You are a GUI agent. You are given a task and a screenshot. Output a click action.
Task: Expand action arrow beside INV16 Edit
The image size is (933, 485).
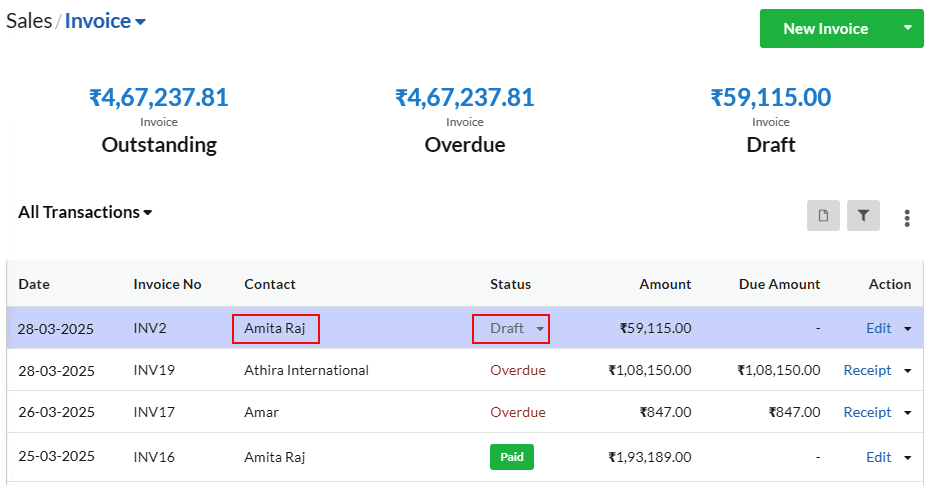click(907, 458)
